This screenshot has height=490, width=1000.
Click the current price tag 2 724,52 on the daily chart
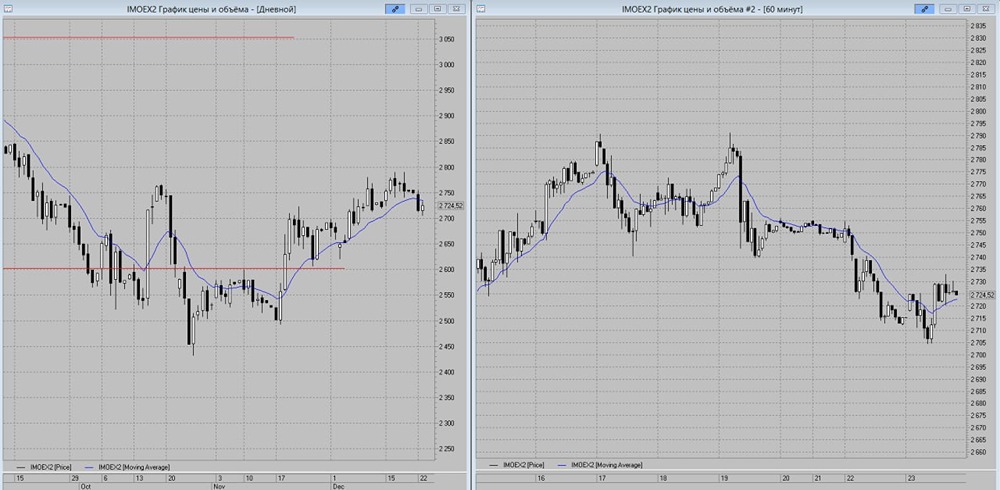pos(451,205)
